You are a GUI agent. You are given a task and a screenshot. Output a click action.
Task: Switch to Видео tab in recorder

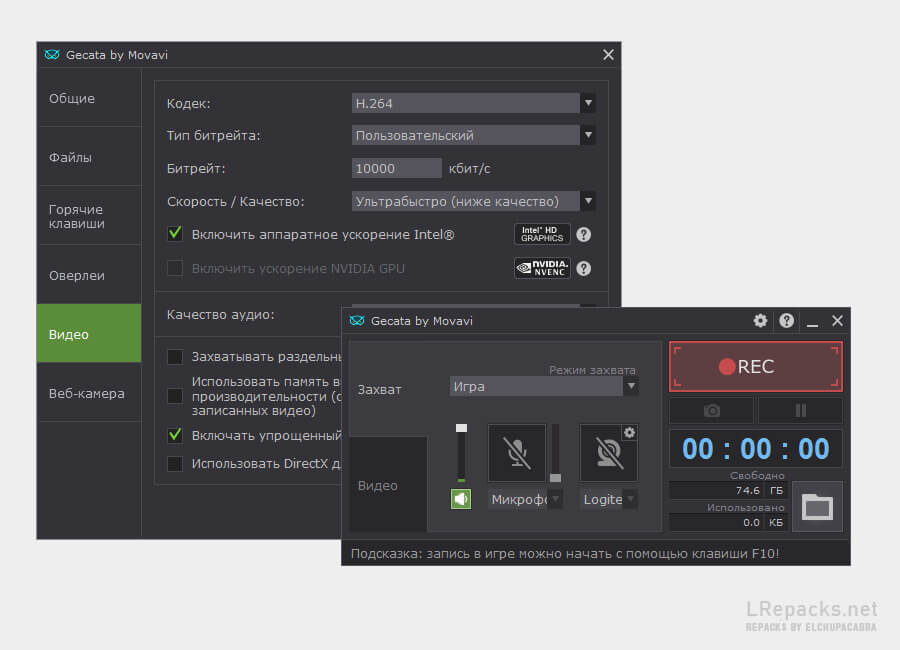389,485
